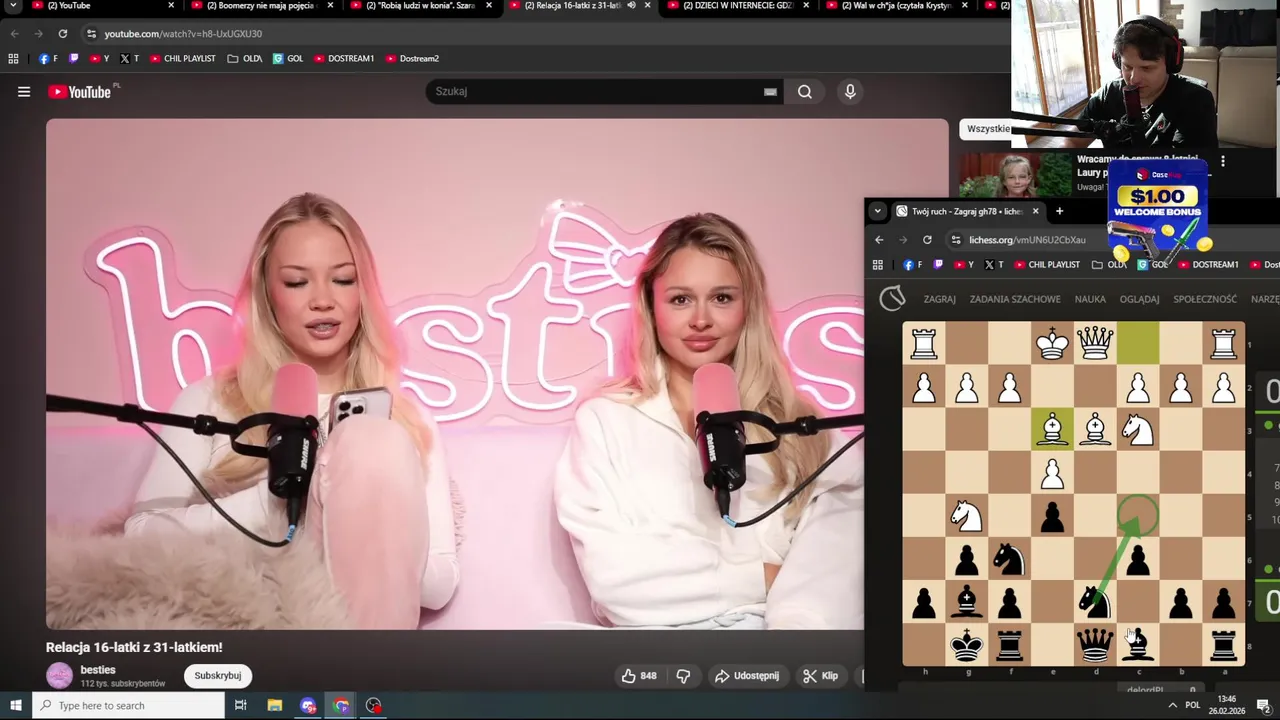Click the YouTube logo home link
This screenshot has height=720, width=1280.
[x=79, y=92]
